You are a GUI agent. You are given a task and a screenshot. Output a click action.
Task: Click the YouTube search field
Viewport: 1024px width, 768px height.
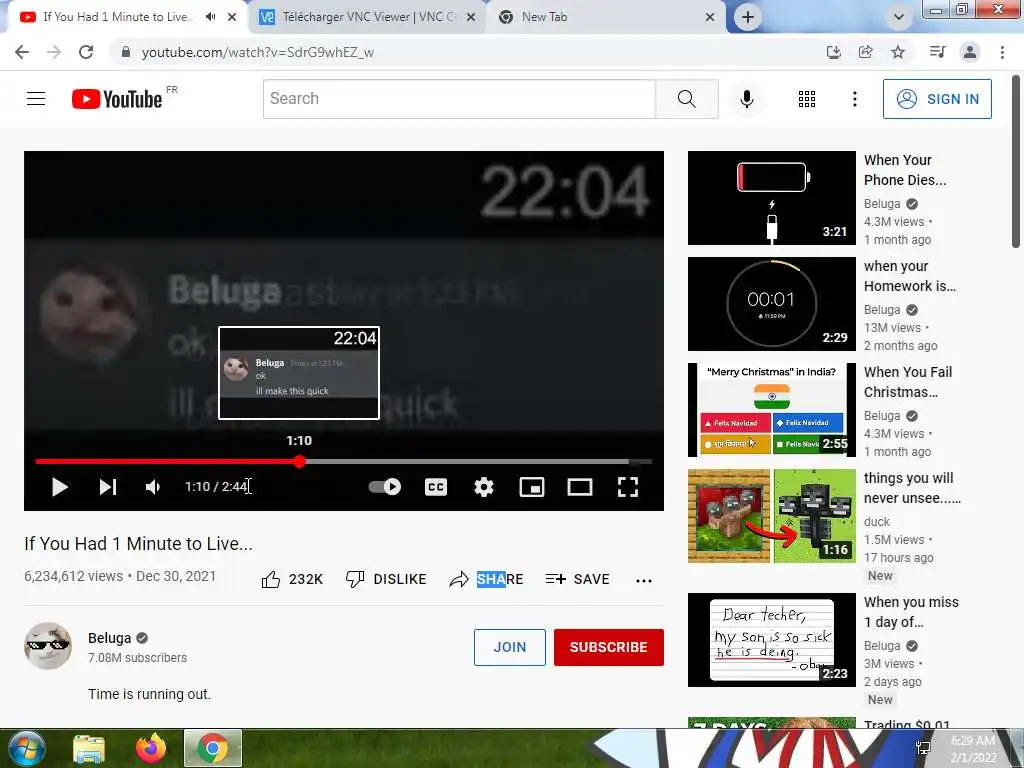[x=459, y=99]
